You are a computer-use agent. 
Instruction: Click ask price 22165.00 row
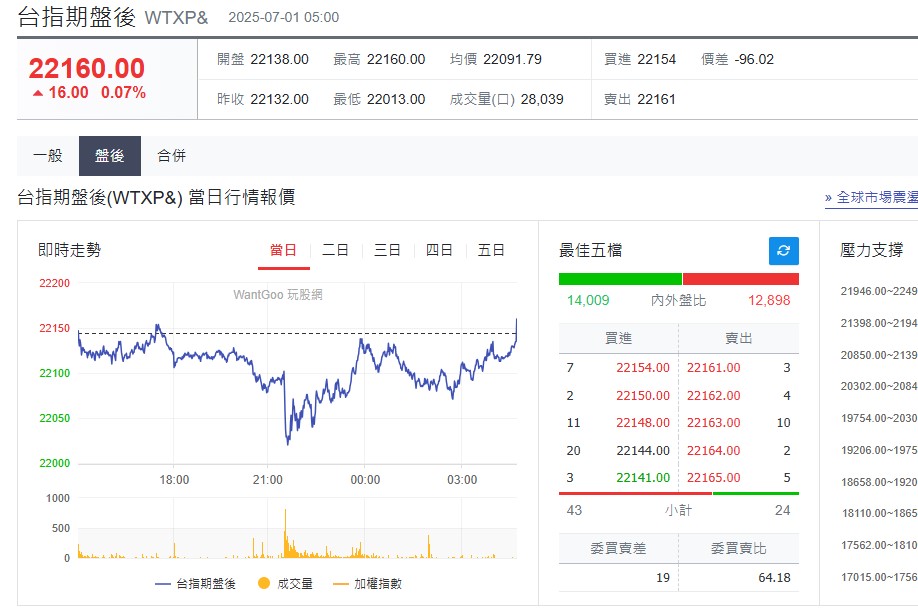click(x=713, y=478)
